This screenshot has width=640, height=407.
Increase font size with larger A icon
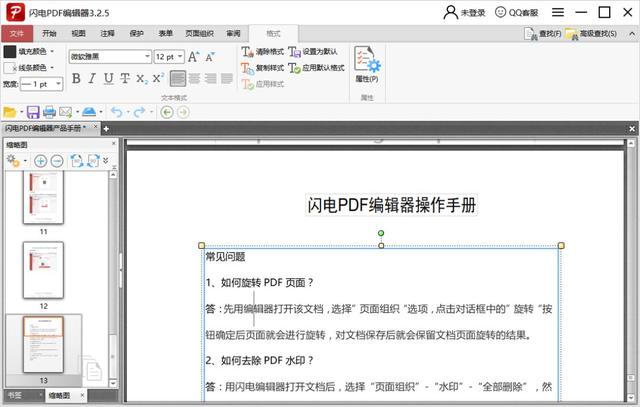coord(193,56)
